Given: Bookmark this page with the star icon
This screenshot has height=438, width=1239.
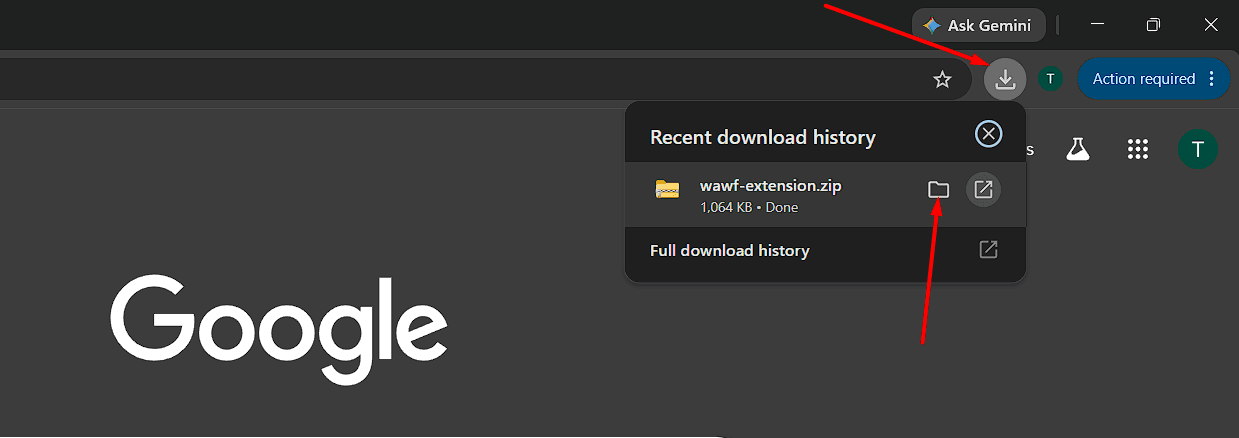Looking at the screenshot, I should coord(942,79).
